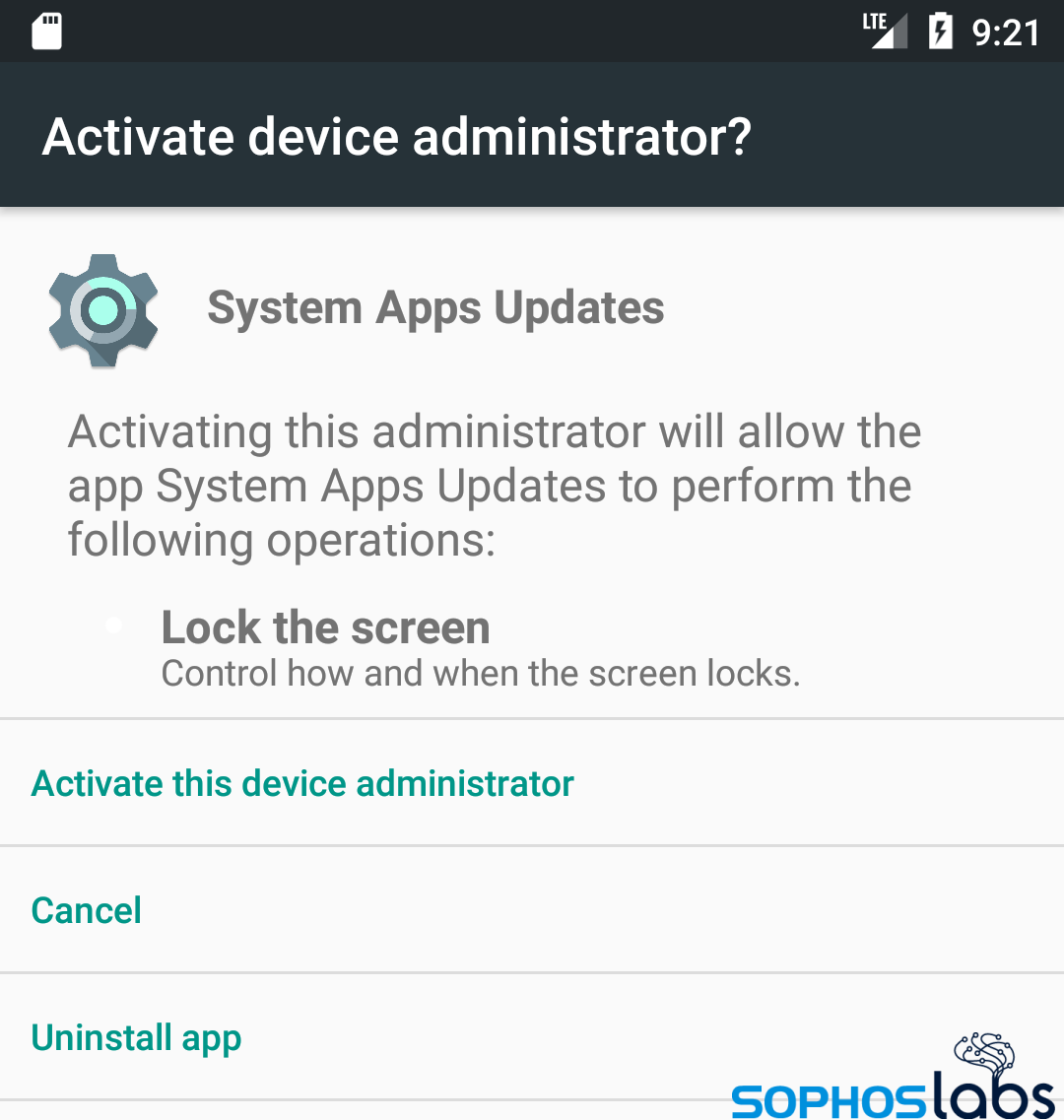The height and width of the screenshot is (1120, 1064).
Task: Tap the 'following operations:' text line
Action: [x=282, y=541]
